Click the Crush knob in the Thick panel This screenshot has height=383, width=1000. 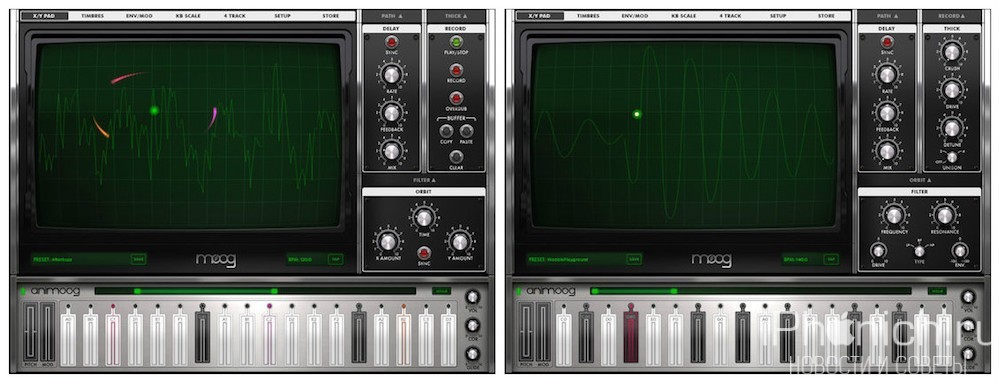(x=952, y=52)
